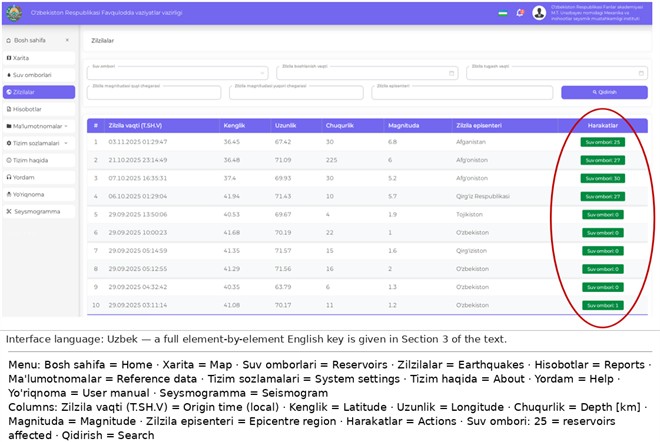660x442 pixels.
Task: Click 'Suv ombori: 0' in the 29.09.2025 10:00:23 row
Action: (x=602, y=233)
